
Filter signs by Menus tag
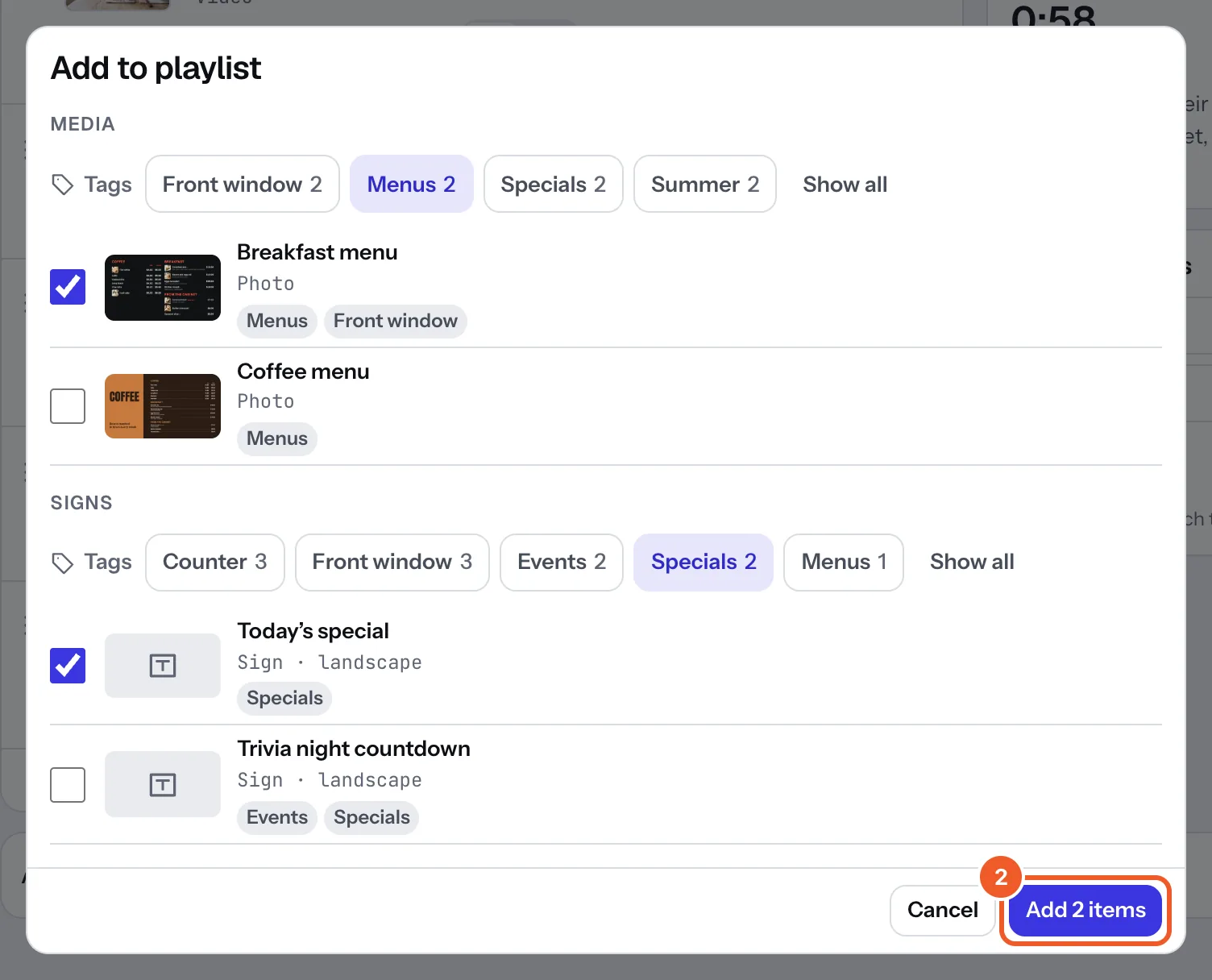(844, 562)
